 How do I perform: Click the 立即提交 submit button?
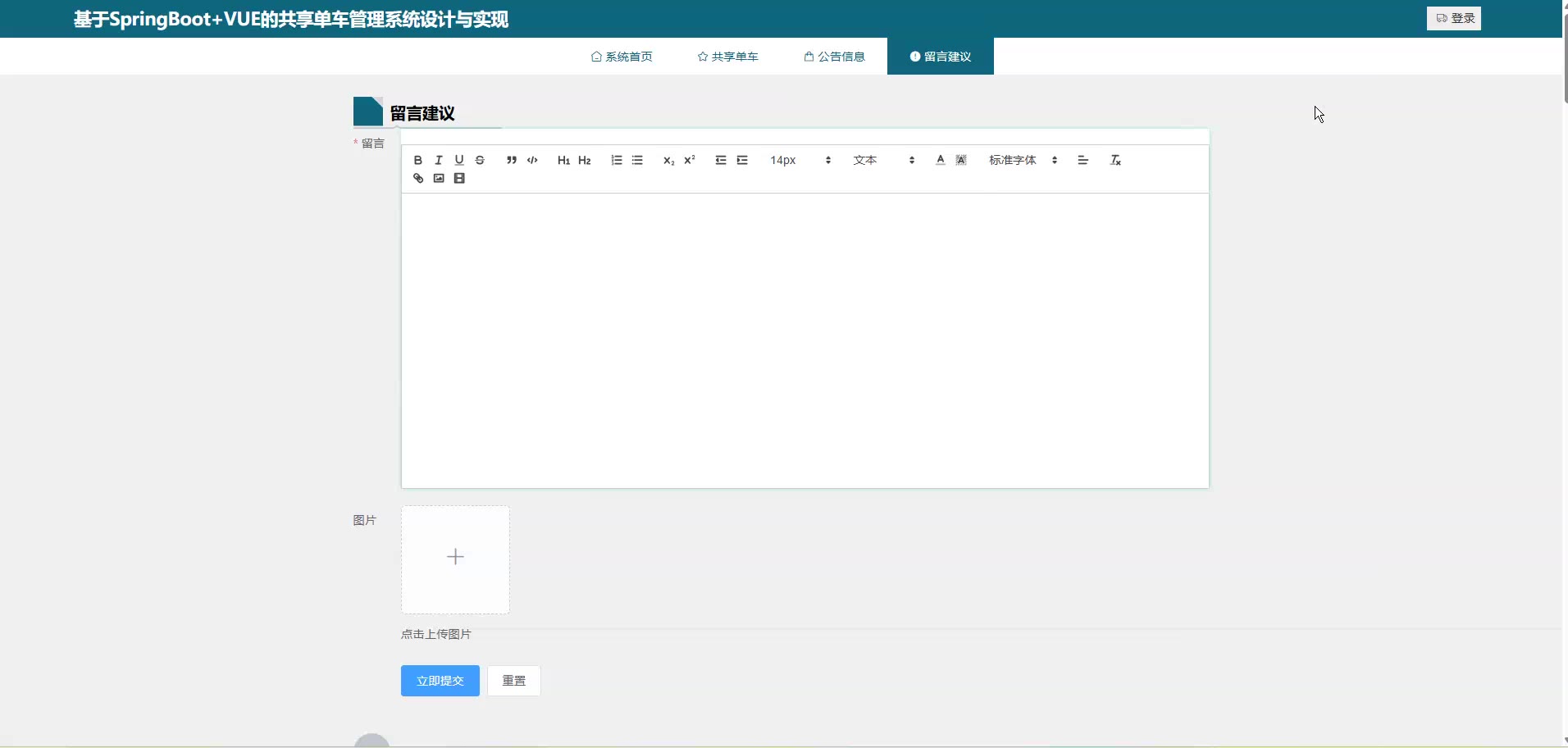coord(440,681)
